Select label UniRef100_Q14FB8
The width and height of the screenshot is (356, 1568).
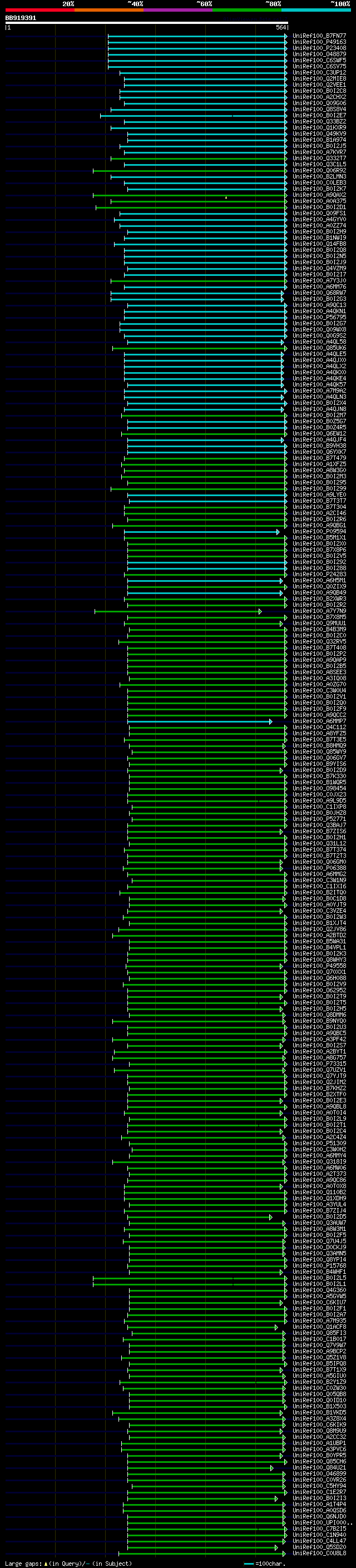(319, 244)
